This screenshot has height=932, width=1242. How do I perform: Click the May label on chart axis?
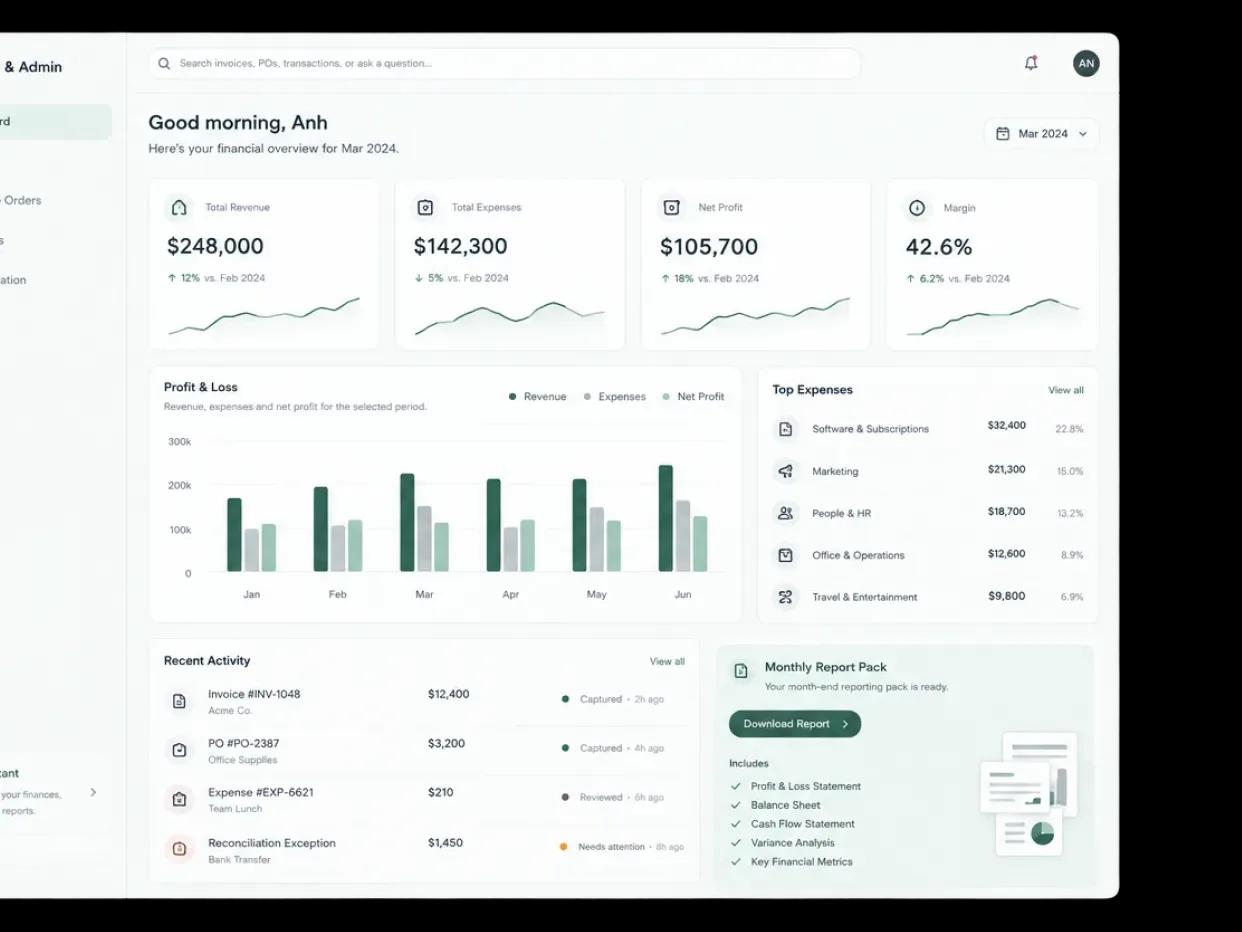[x=596, y=595]
